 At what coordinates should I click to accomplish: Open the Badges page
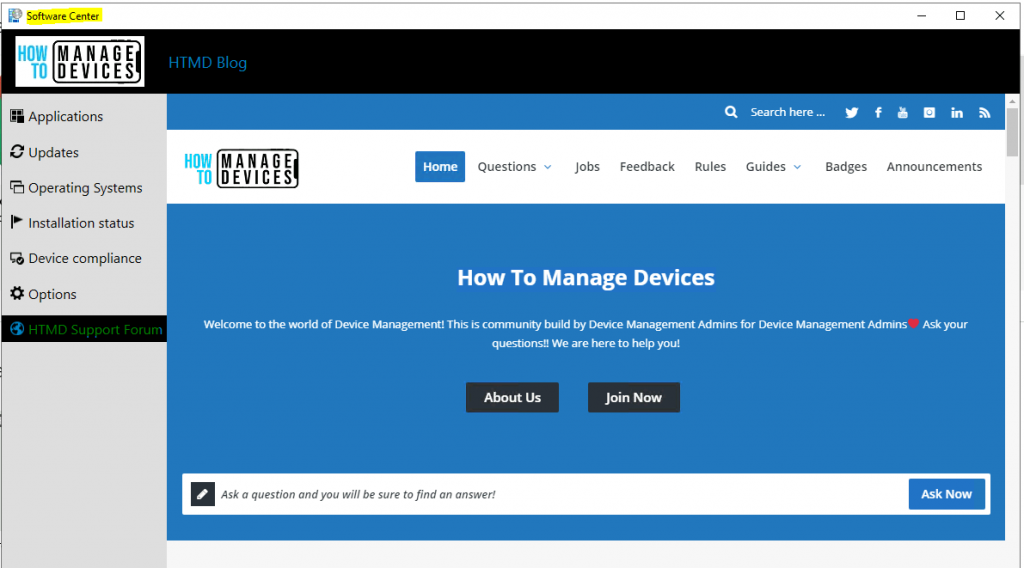click(846, 166)
